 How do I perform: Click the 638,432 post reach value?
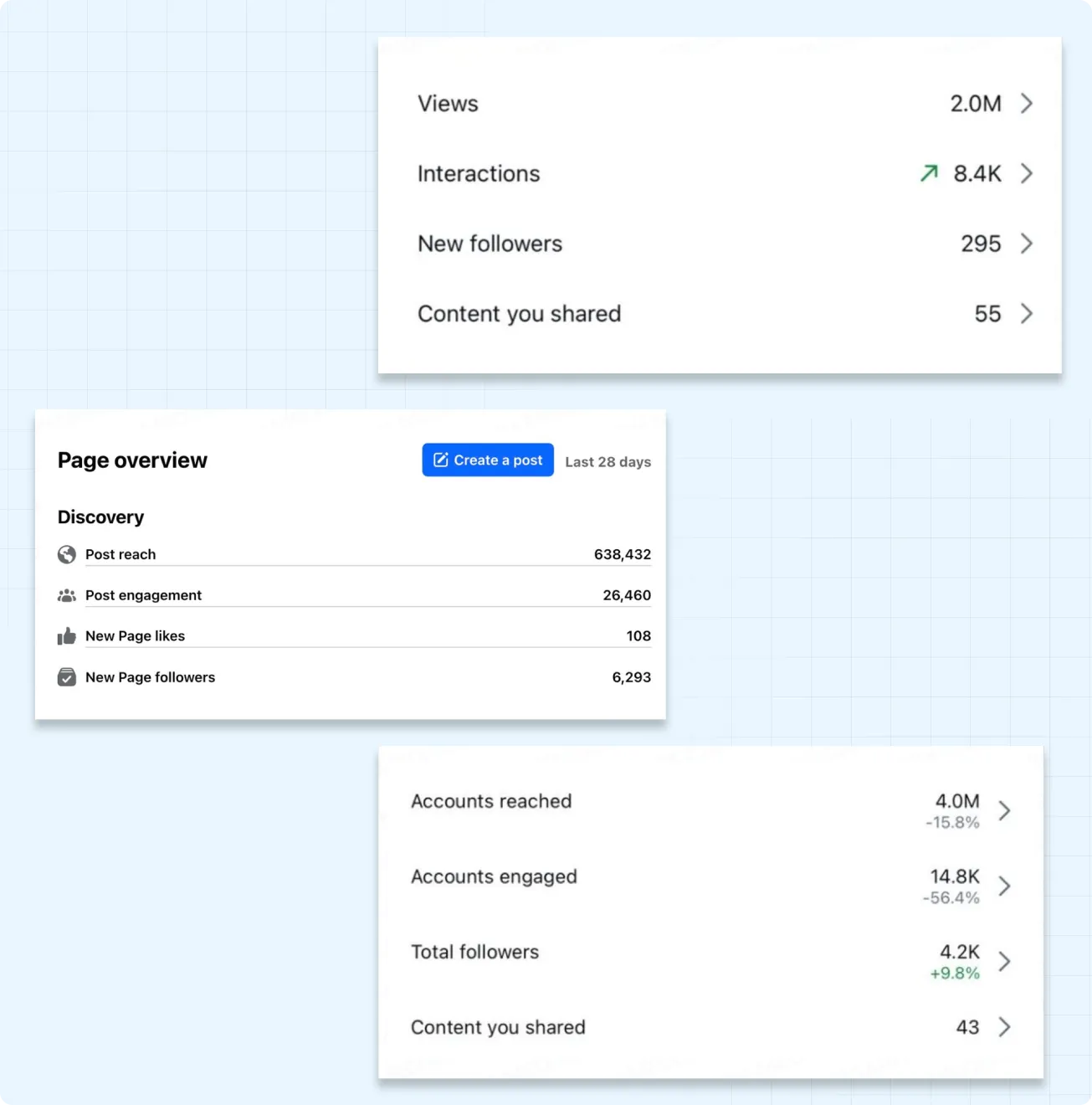coord(622,554)
